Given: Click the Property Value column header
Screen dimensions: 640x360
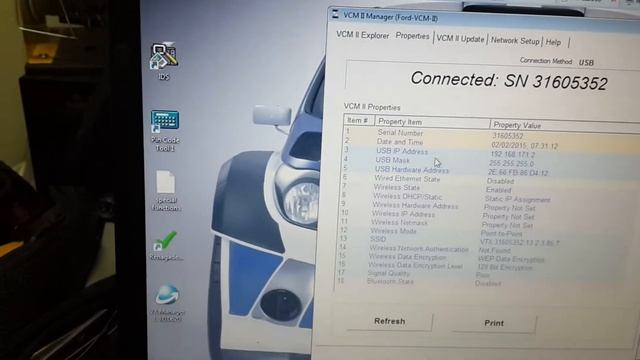Looking at the screenshot, I should (x=565, y=126).
